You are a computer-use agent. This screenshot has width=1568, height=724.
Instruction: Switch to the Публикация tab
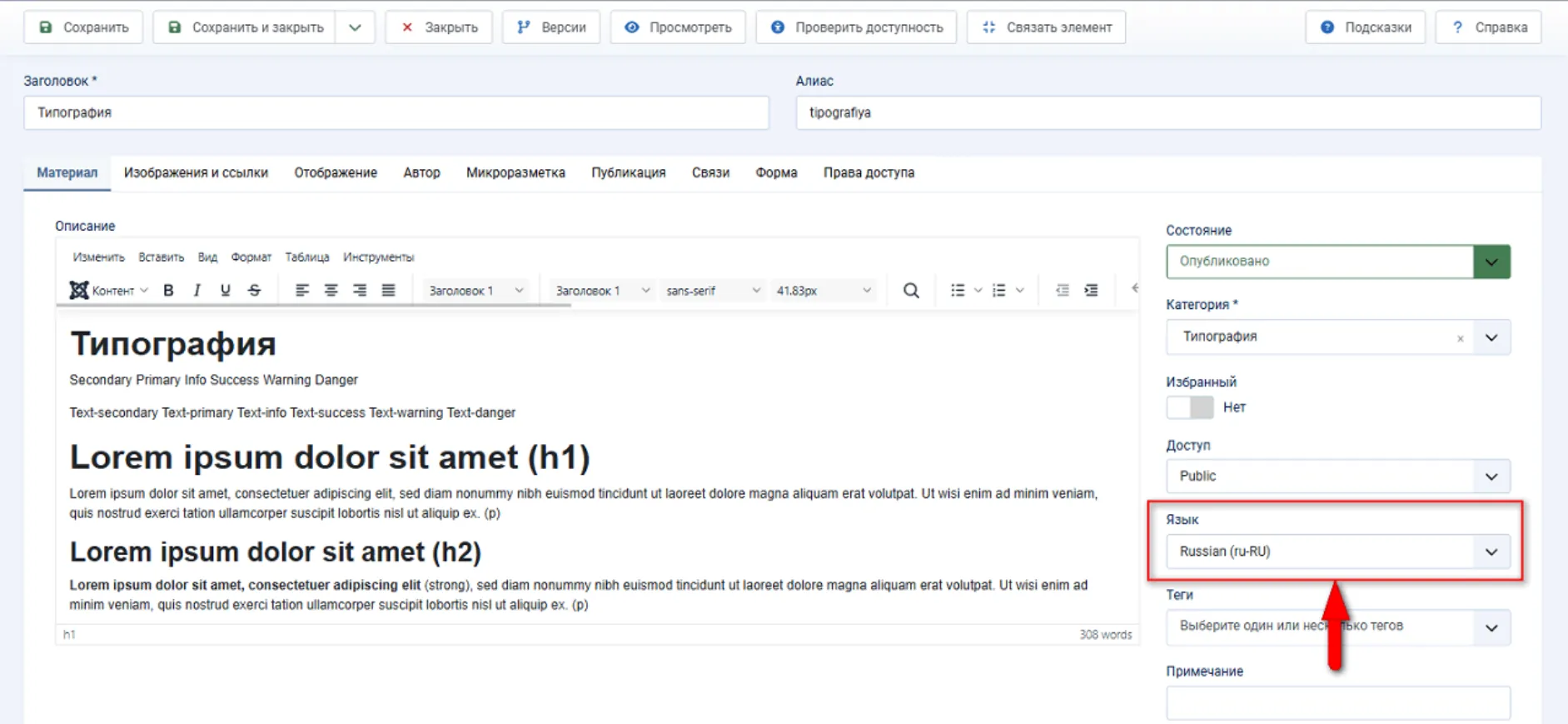(628, 172)
